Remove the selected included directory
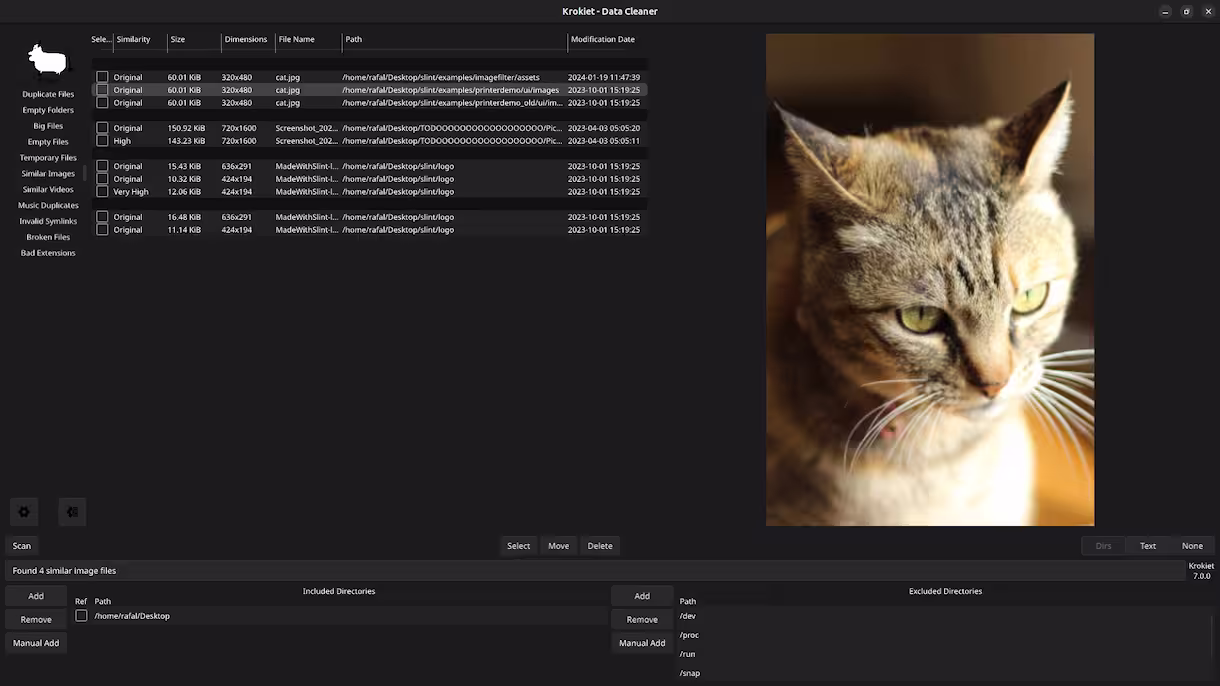The height and width of the screenshot is (686, 1220). [x=36, y=620]
